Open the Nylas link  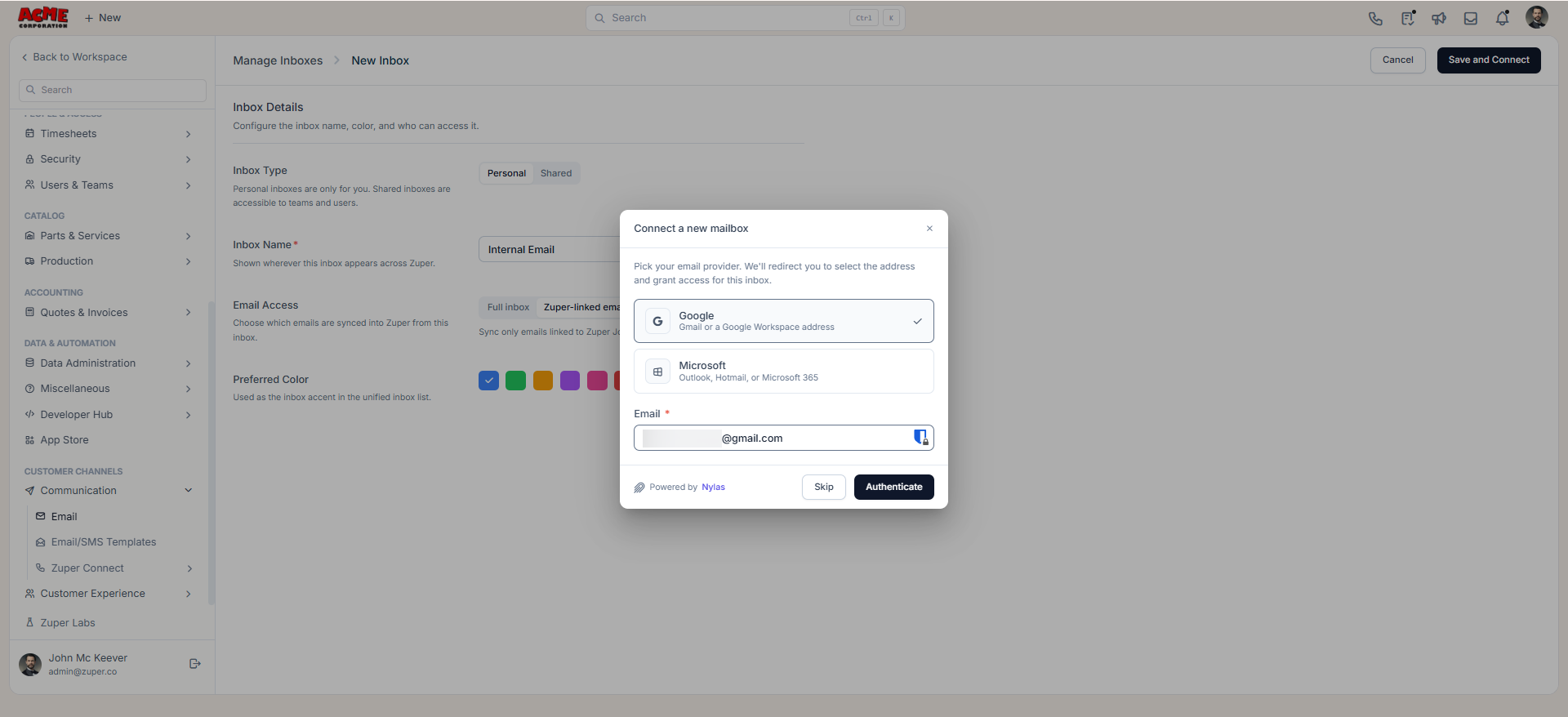coord(713,487)
